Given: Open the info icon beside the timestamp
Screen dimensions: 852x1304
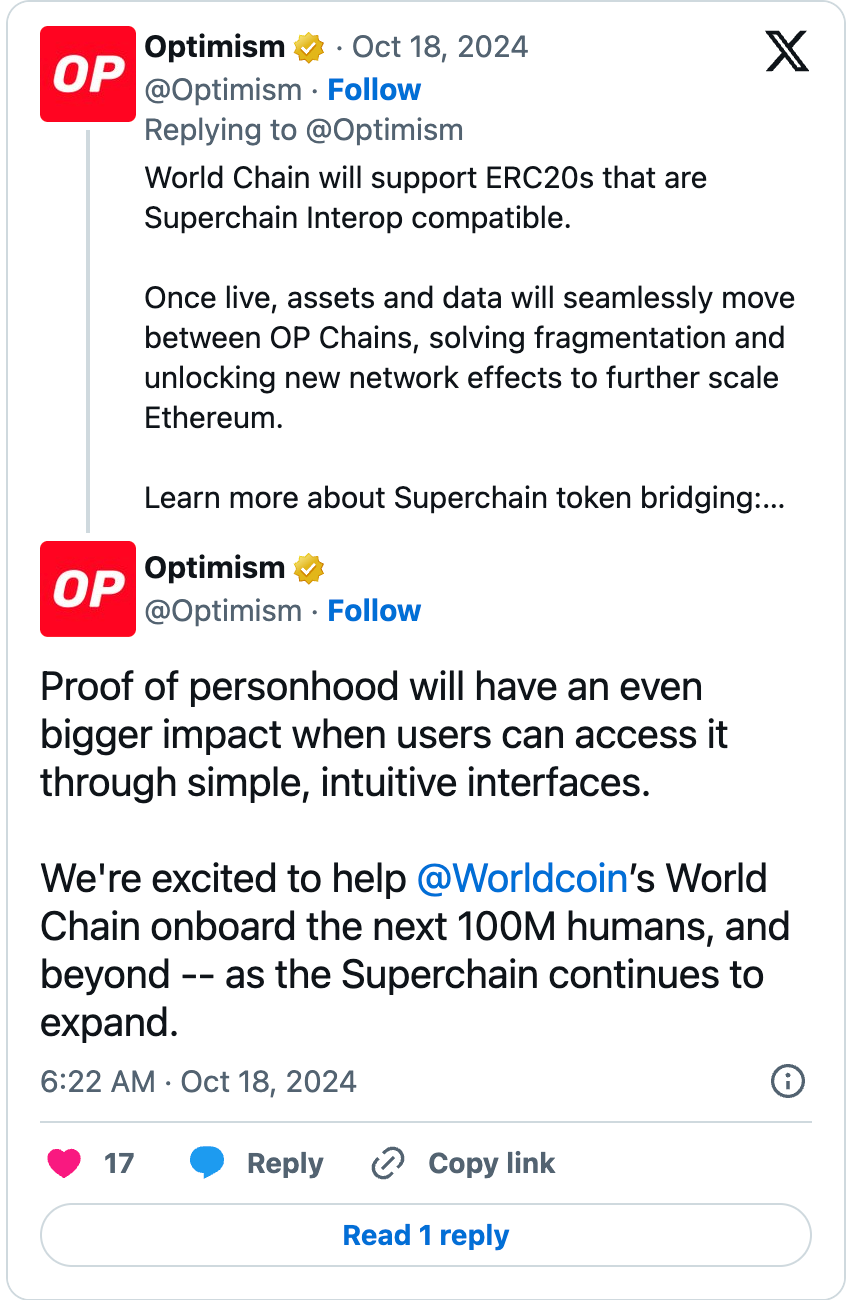Looking at the screenshot, I should 787,1081.
